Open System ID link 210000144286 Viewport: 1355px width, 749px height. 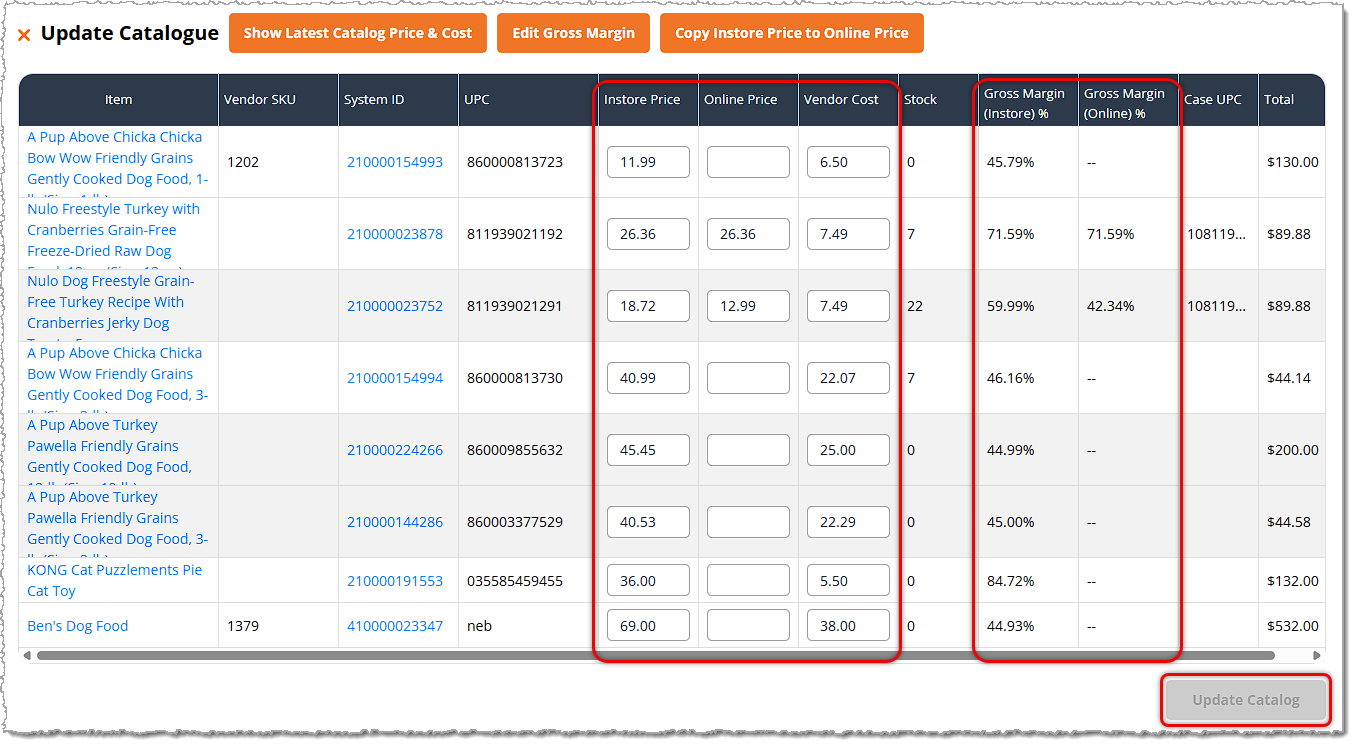395,522
